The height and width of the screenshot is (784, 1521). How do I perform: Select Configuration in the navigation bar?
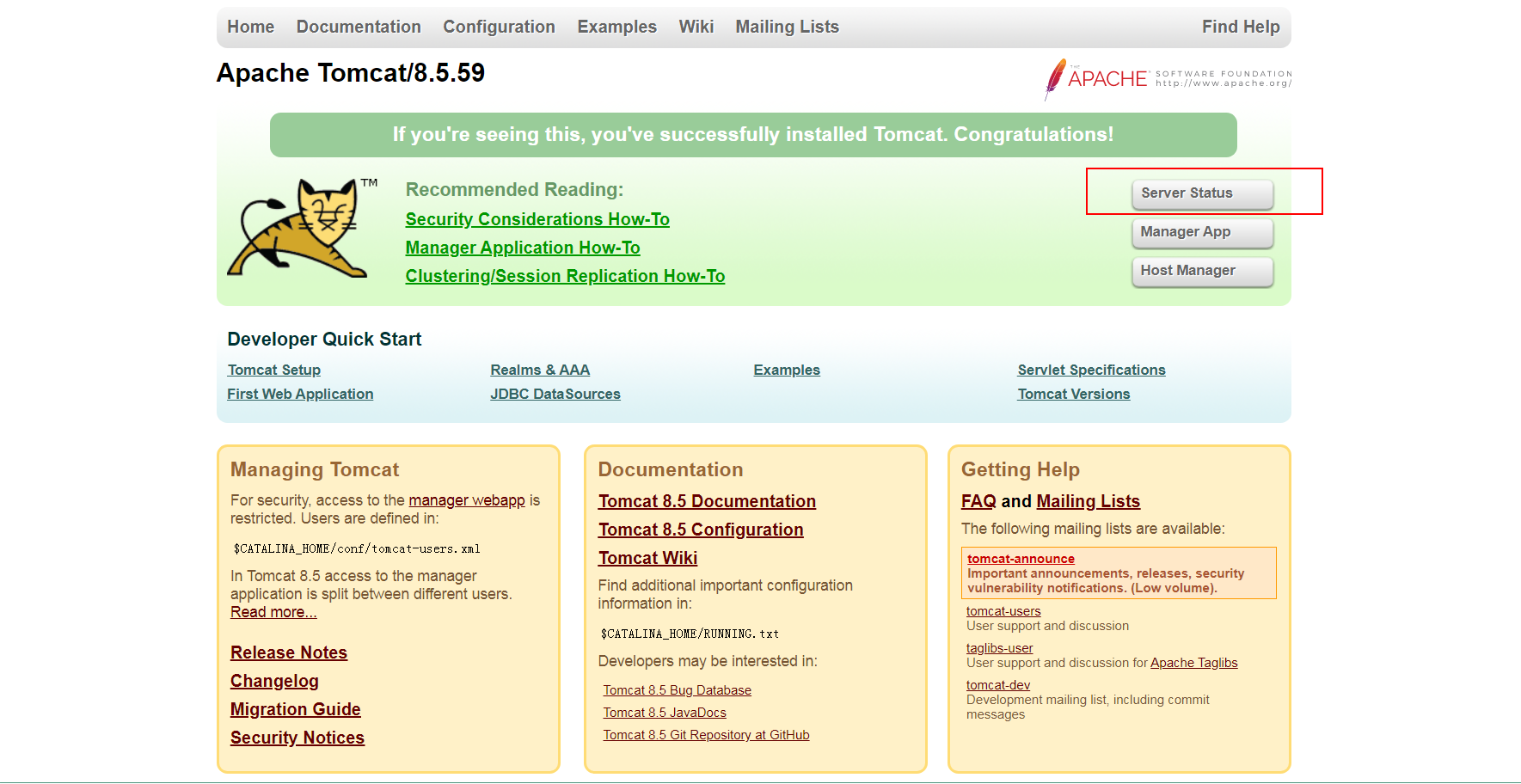(x=499, y=27)
